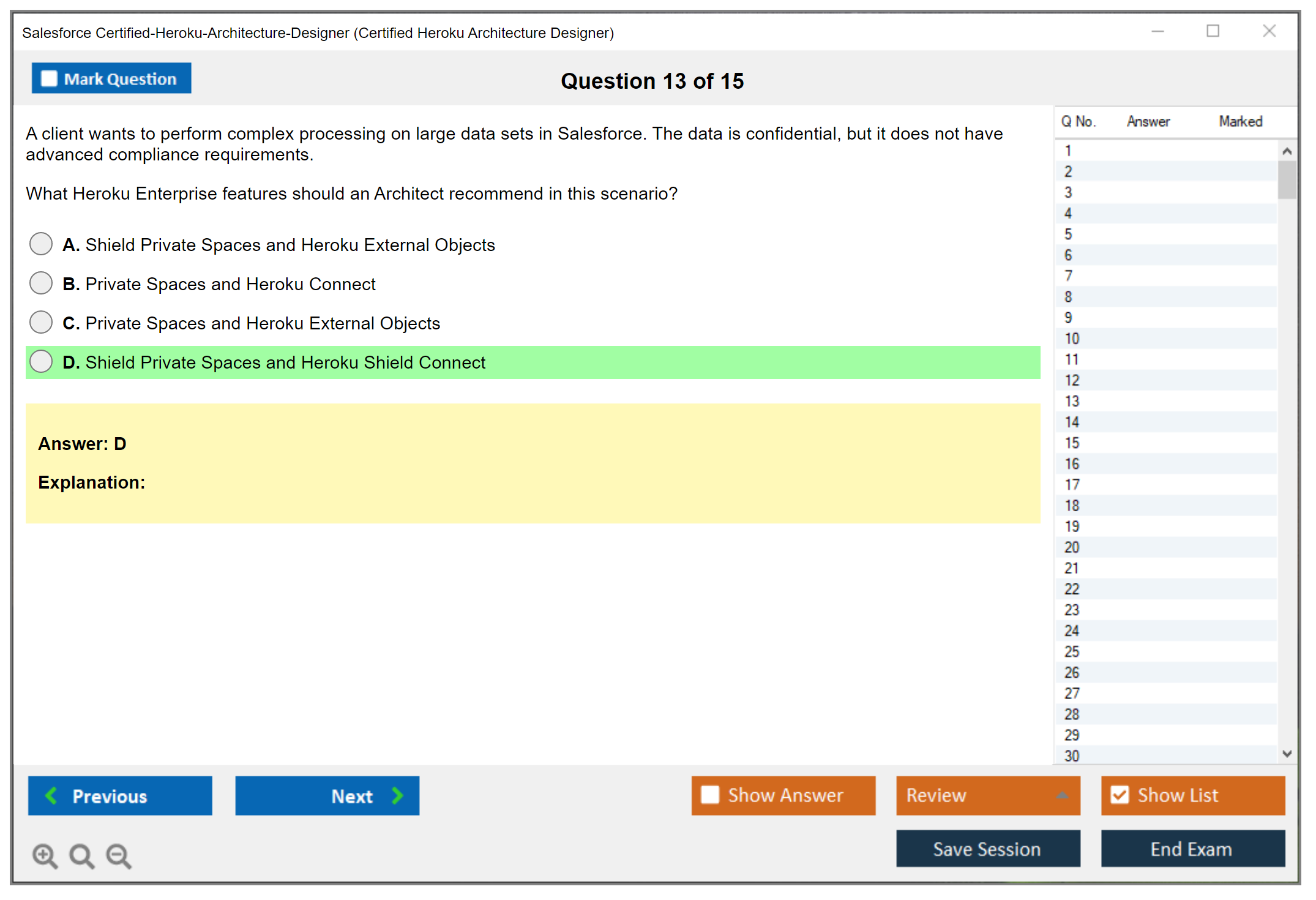Image resolution: width=1316 pixels, height=900 pixels.
Task: Click the reset zoom magnifier icon
Action: (81, 855)
